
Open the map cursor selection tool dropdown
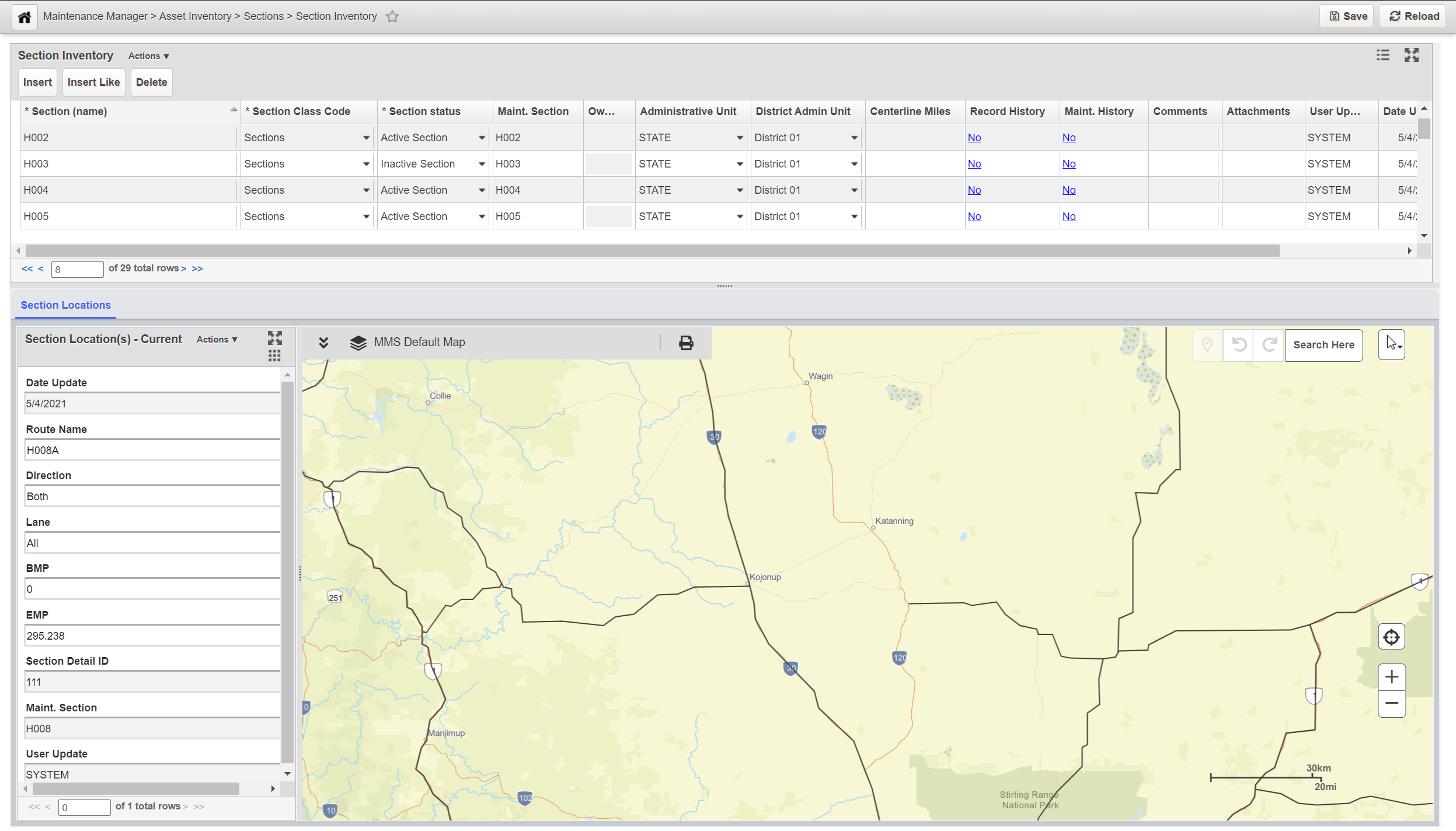click(x=1392, y=345)
